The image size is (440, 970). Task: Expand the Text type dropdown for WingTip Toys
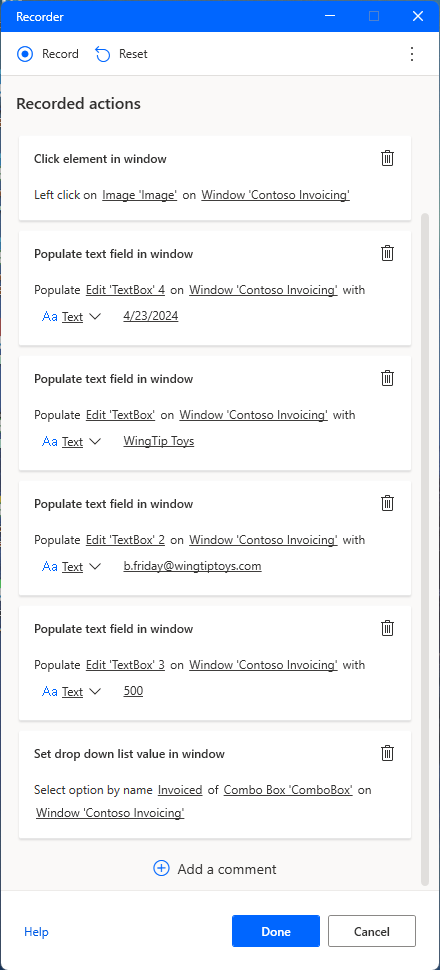(95, 441)
